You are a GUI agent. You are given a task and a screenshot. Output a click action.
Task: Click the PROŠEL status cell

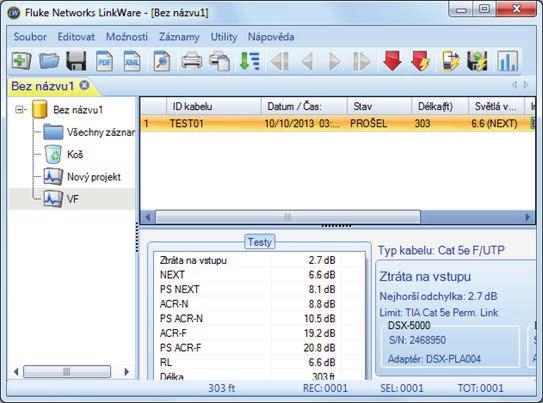(x=368, y=124)
